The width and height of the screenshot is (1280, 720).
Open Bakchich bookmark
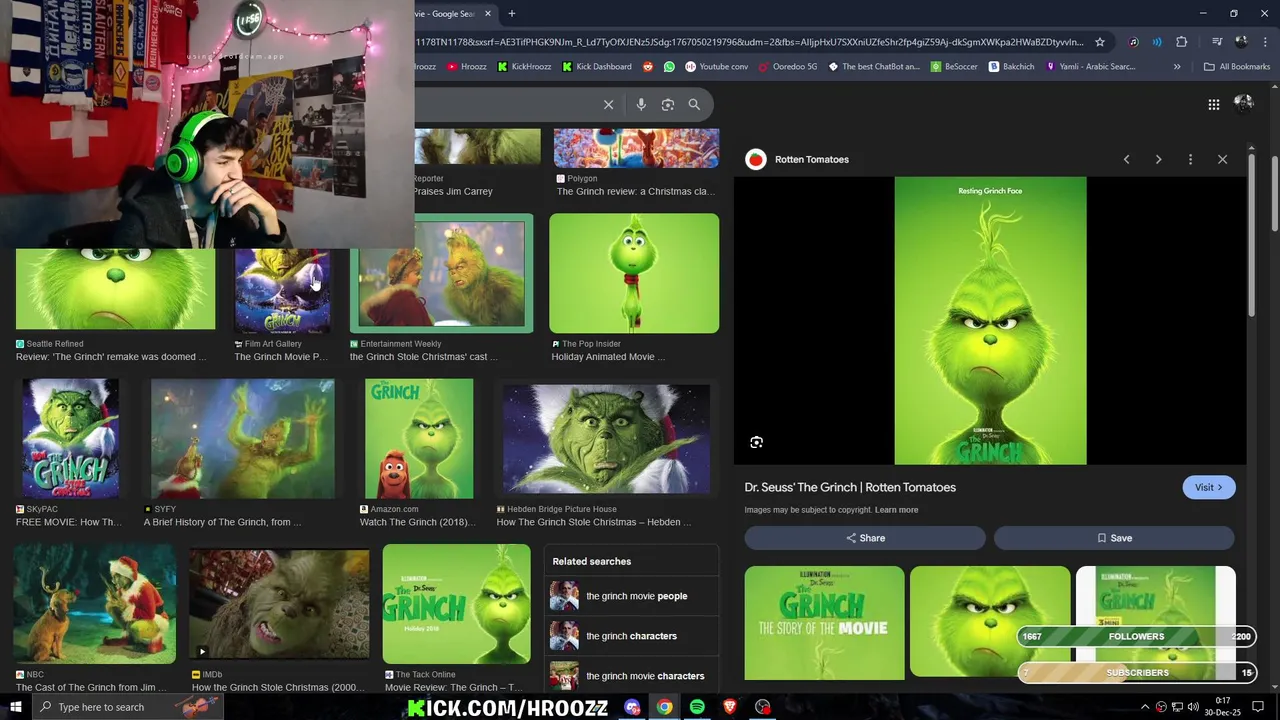pos(1012,67)
